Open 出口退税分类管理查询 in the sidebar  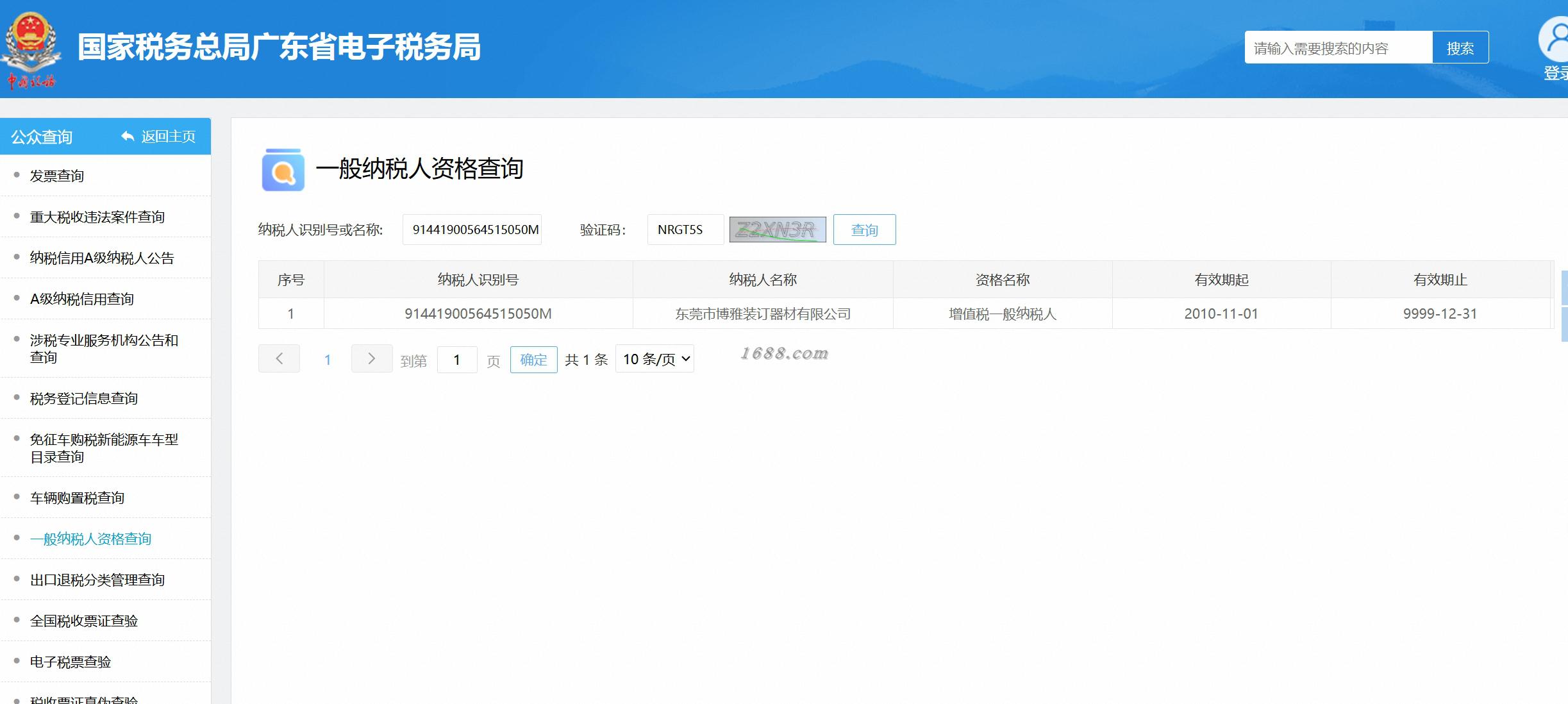(97, 580)
